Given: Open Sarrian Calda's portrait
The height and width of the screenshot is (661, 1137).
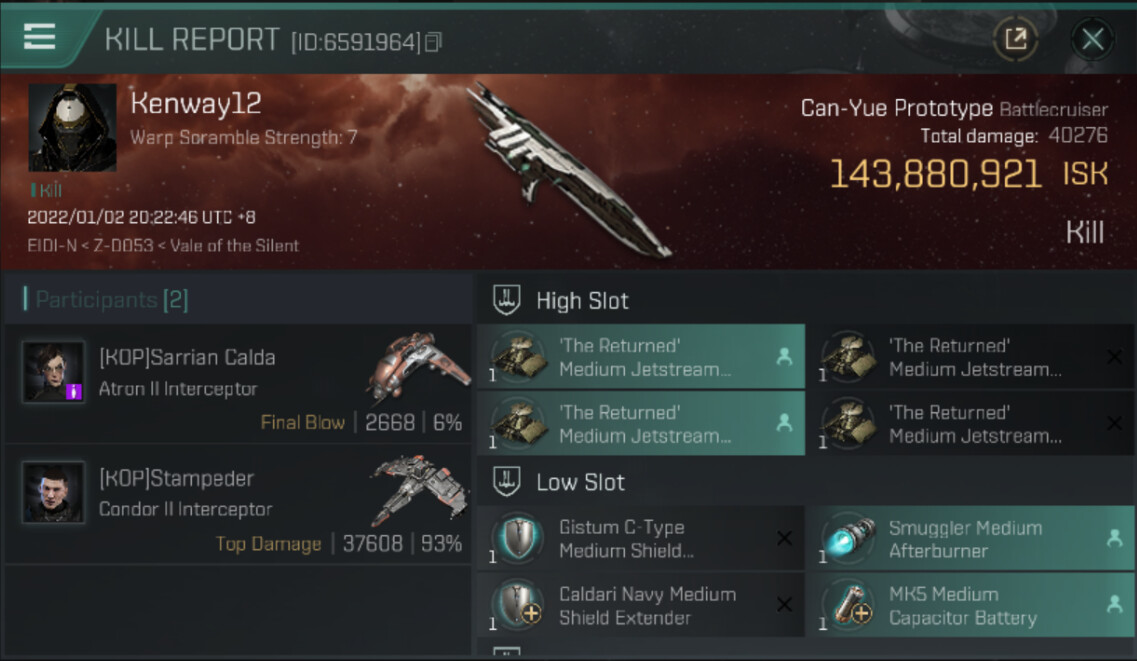Looking at the screenshot, I should tap(54, 373).
